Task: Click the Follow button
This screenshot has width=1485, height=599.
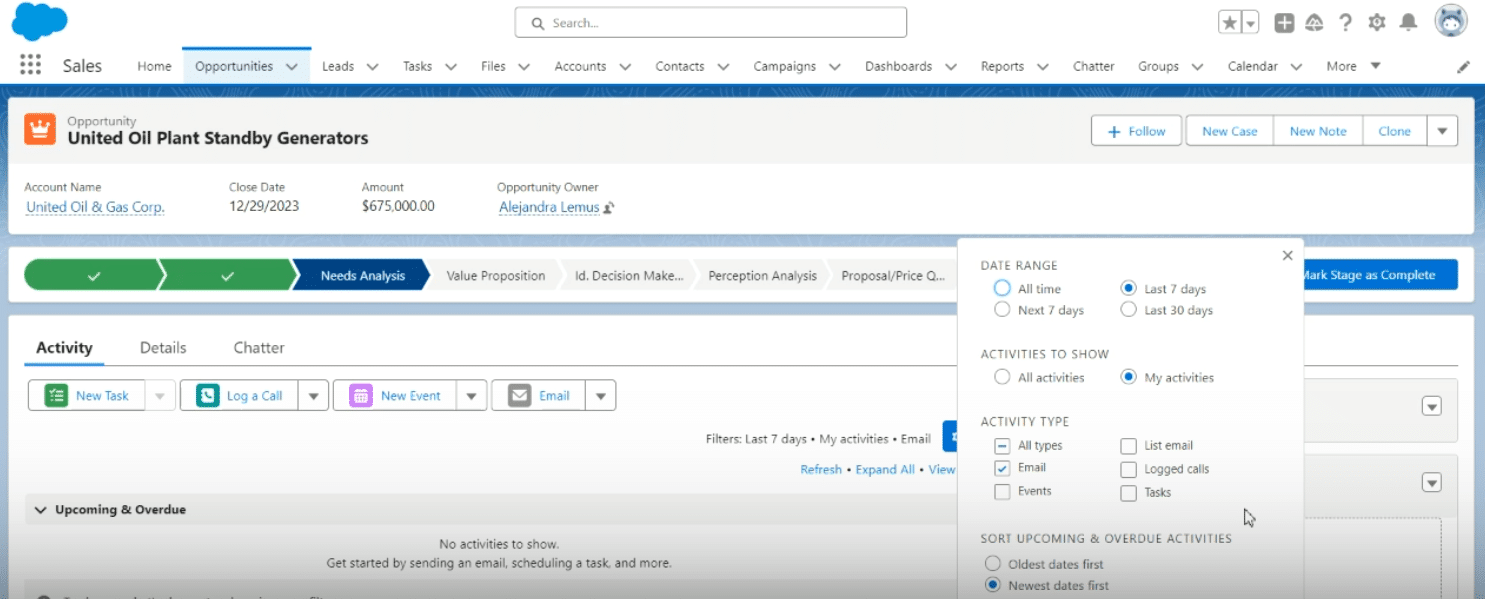Action: point(1136,131)
